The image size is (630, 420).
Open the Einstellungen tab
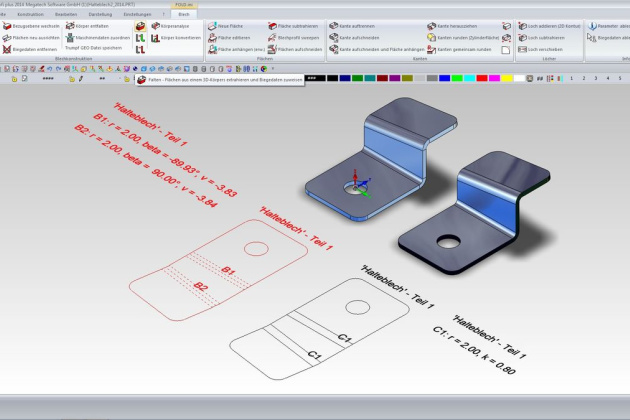tap(137, 15)
